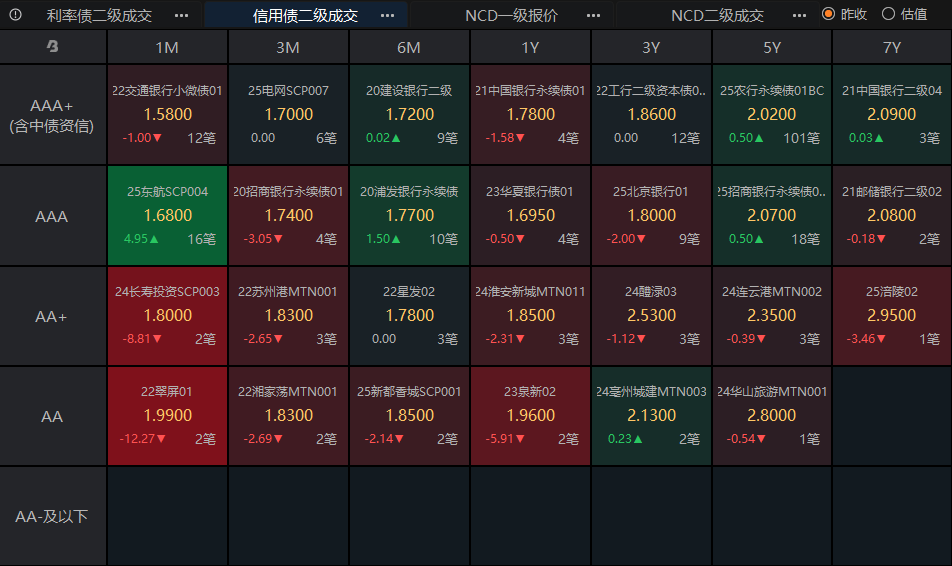The height and width of the screenshot is (566, 952).
Task: Open the 21中国银行永续债01 cell
Action: point(531,115)
